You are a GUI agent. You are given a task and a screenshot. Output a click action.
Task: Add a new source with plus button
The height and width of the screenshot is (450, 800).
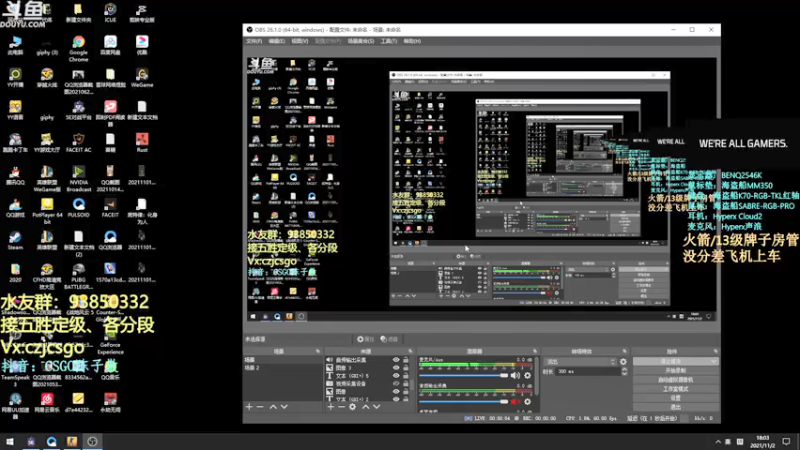[331, 407]
